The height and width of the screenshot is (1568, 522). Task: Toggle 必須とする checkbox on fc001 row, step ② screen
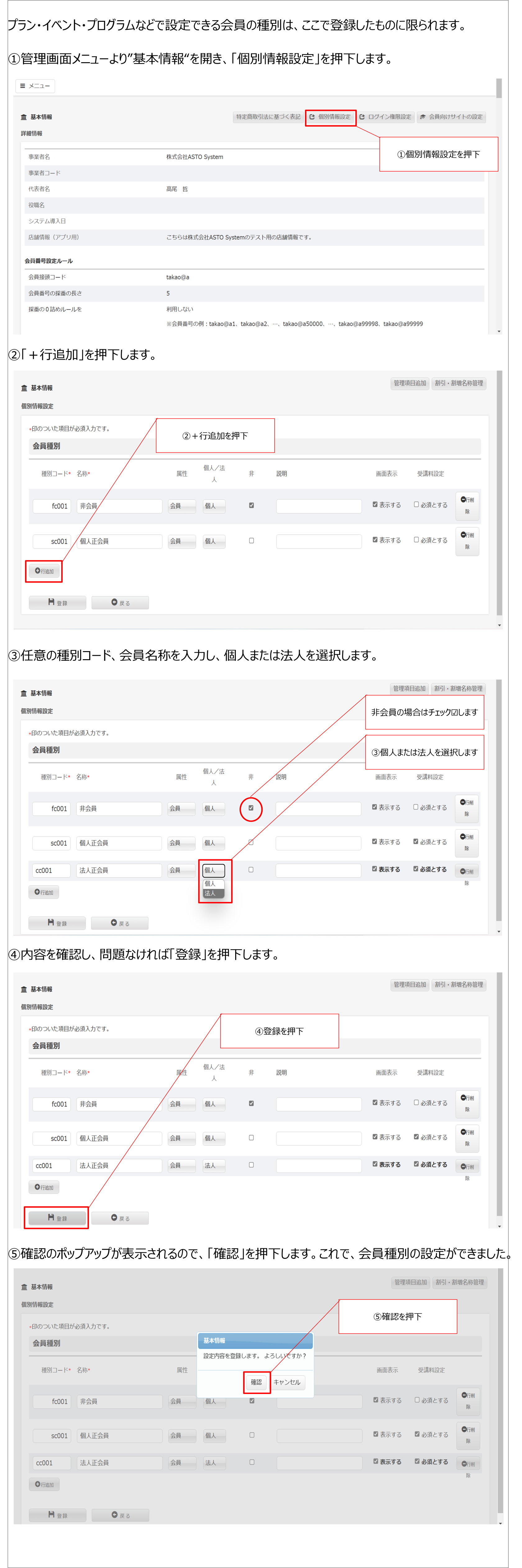pos(417,505)
